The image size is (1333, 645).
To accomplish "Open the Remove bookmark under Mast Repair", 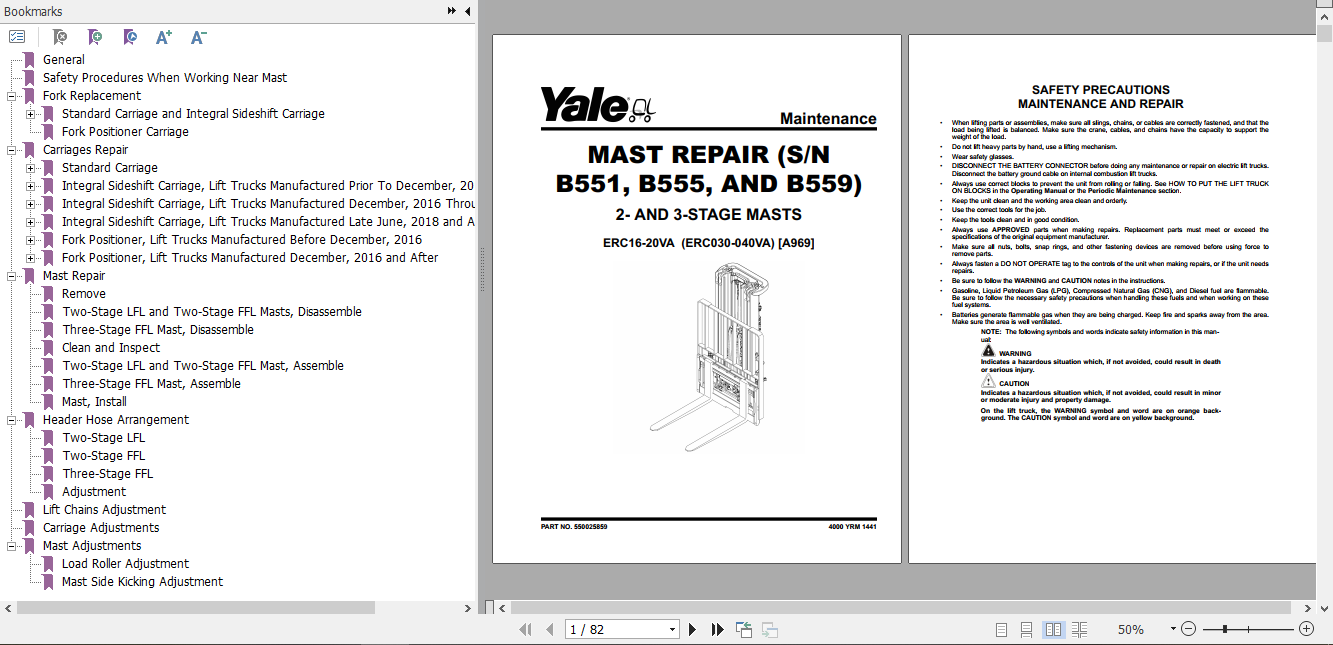I will 84,294.
